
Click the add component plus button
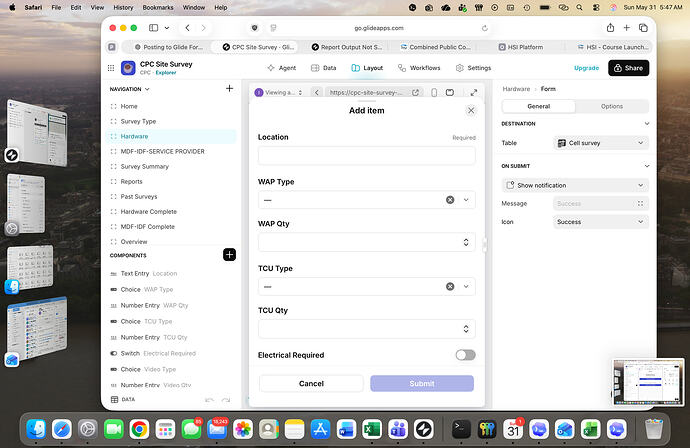pos(229,255)
